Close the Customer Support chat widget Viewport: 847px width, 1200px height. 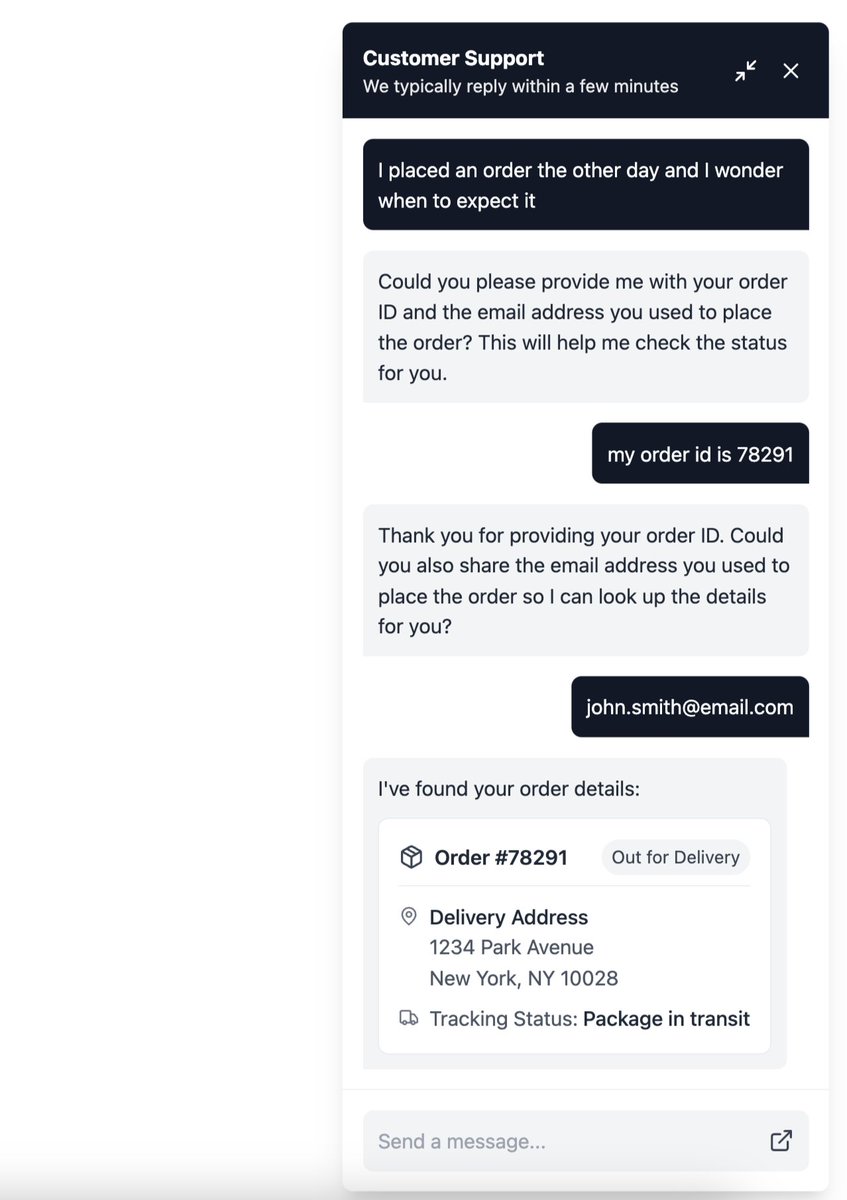[791, 71]
